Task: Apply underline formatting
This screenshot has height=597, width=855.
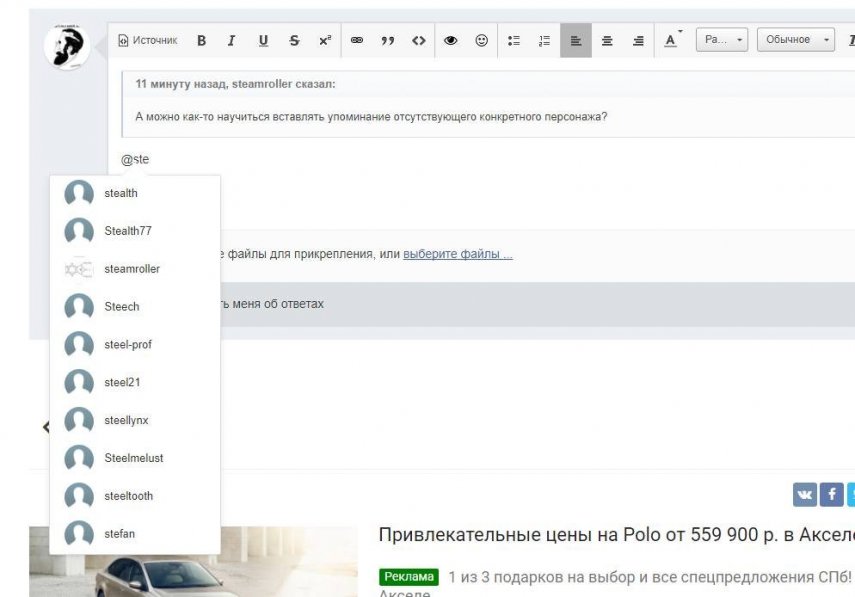Action: click(x=262, y=40)
